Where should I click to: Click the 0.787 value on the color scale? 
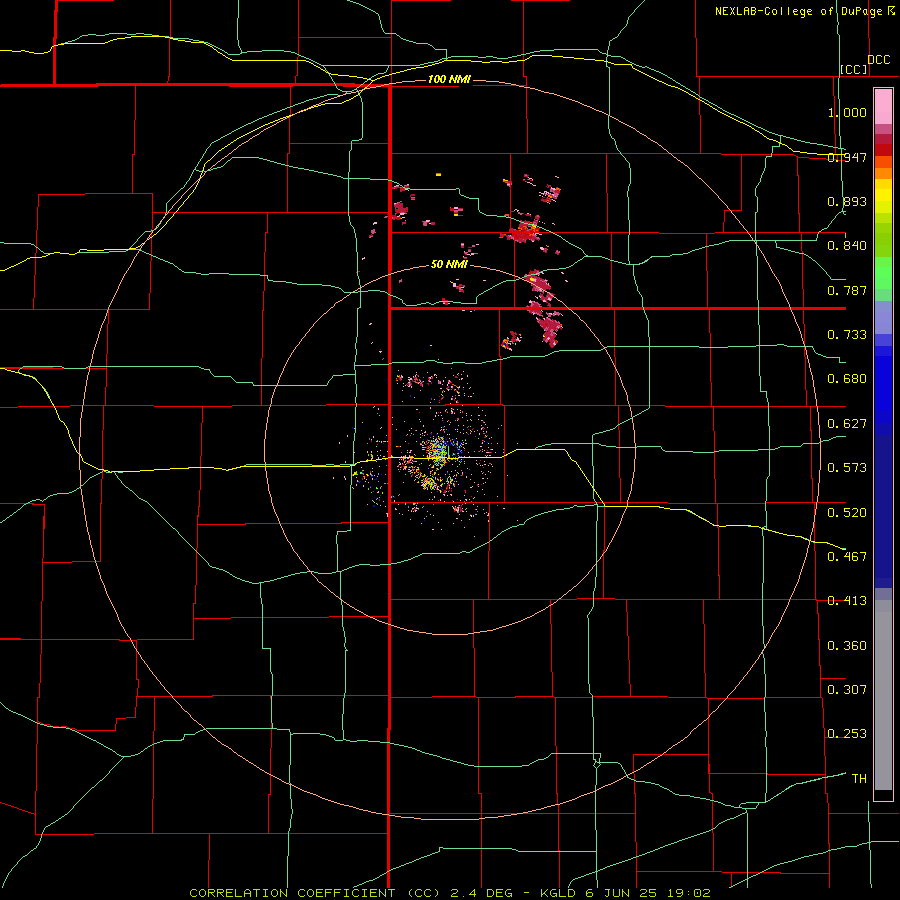pos(847,290)
